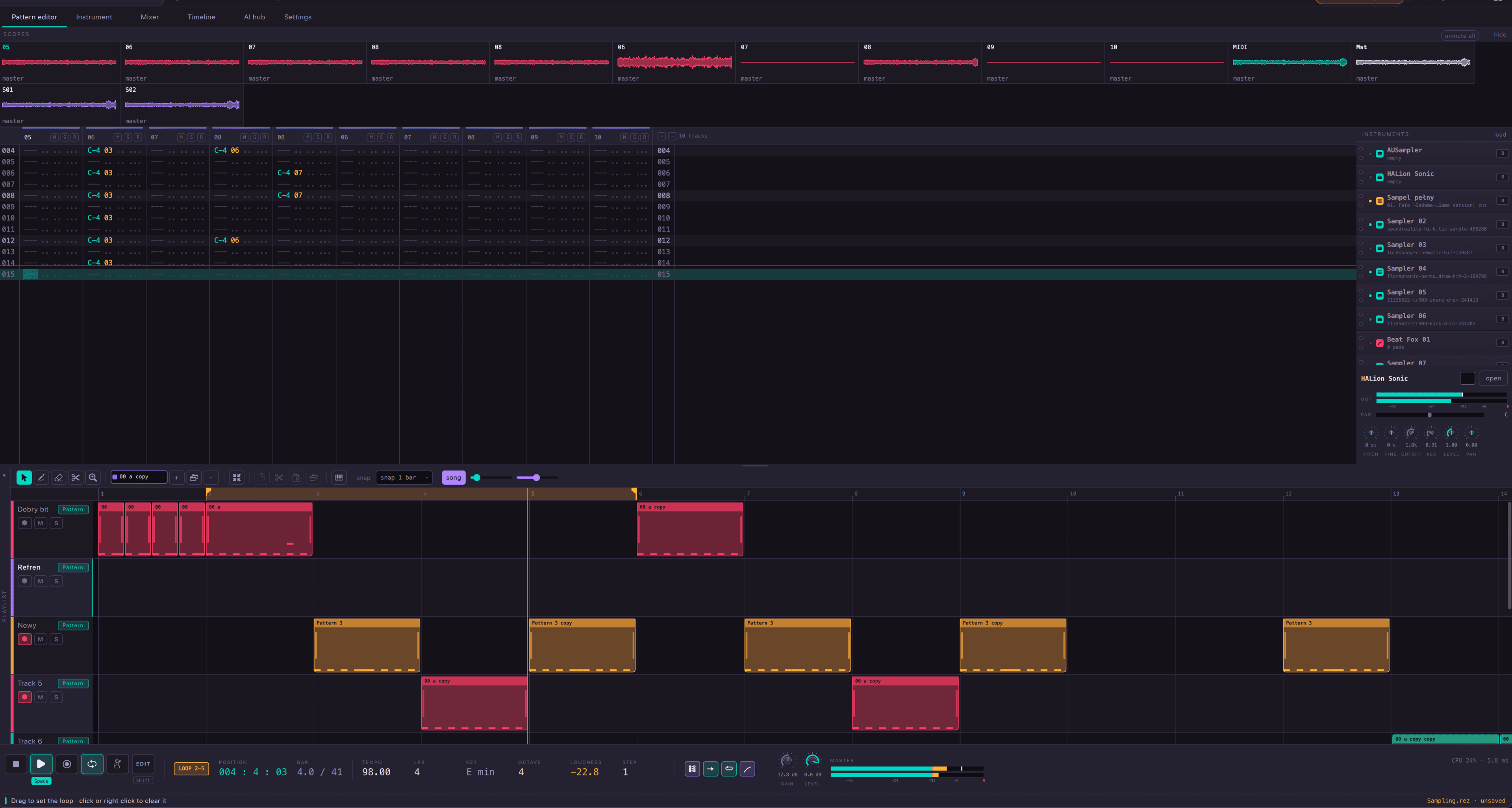Toggle the metronome icon

click(x=117, y=764)
